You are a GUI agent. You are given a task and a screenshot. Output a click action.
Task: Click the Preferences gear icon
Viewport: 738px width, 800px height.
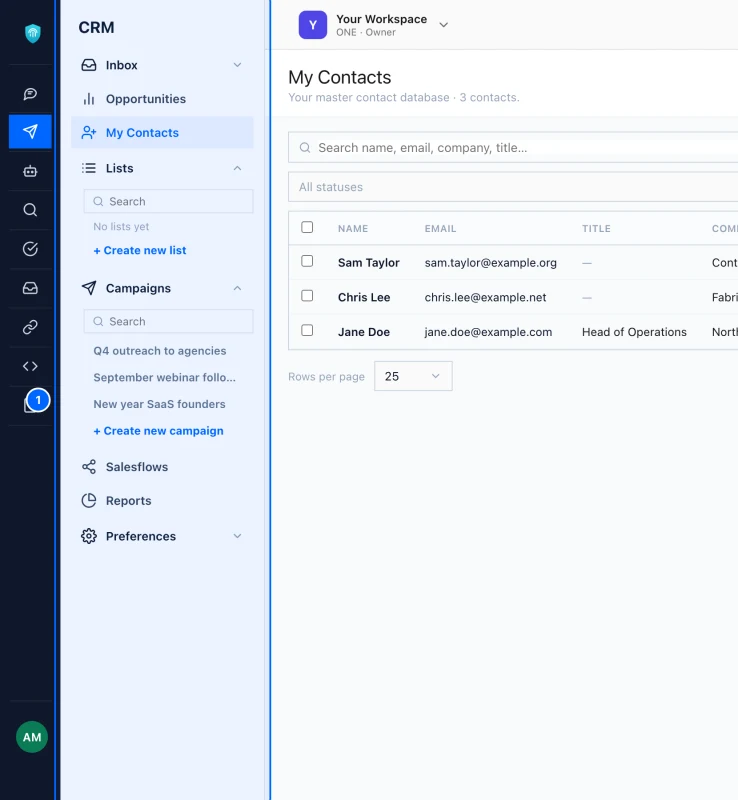point(89,536)
